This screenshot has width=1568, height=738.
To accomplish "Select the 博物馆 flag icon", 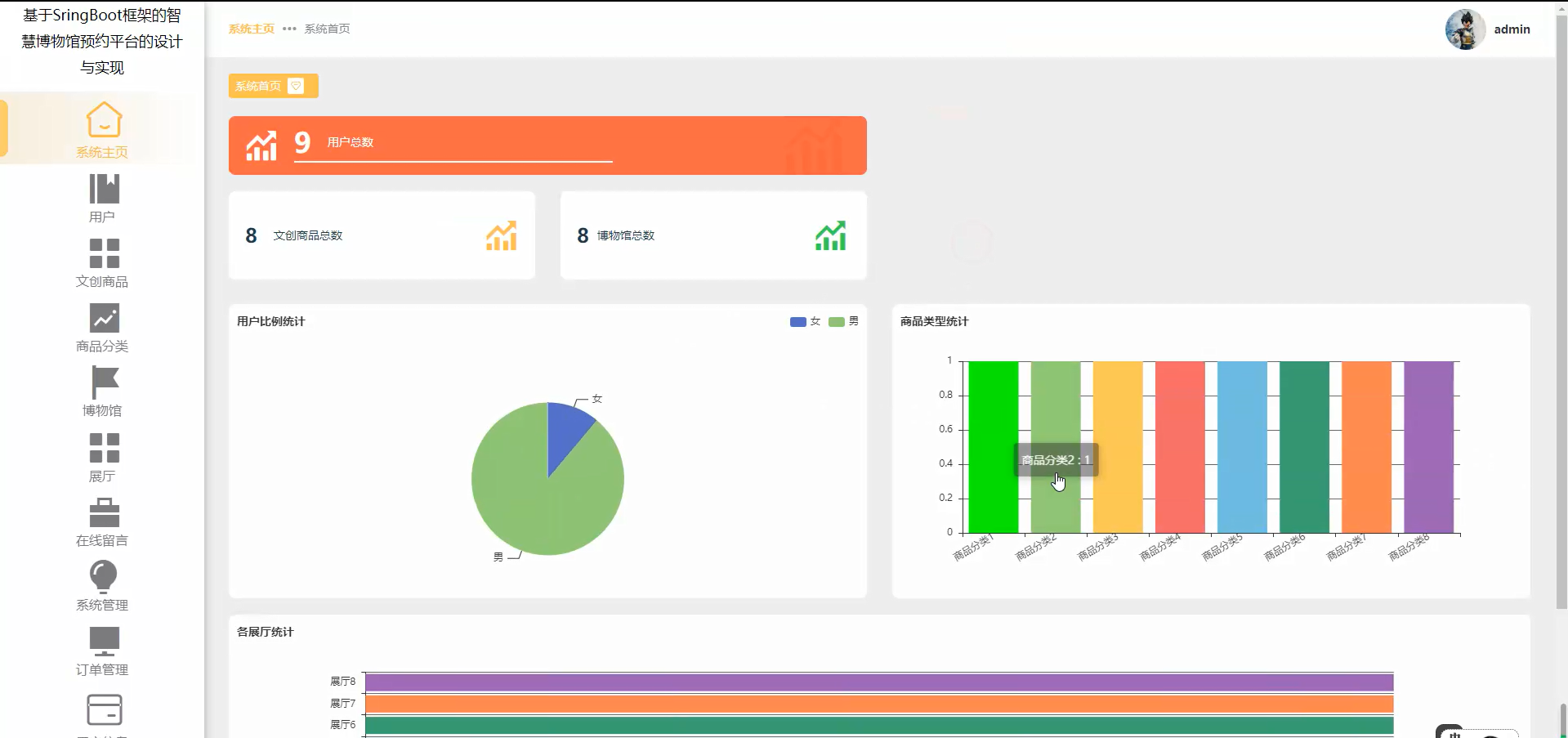I will point(104,382).
